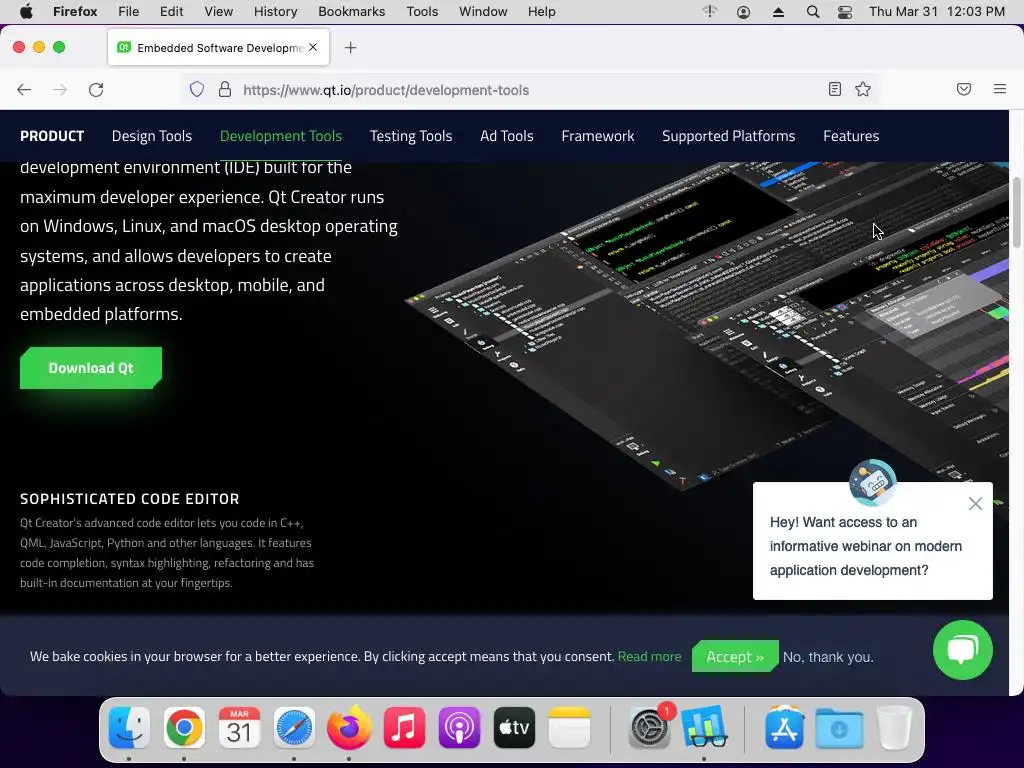
Task: Click the eject icon in menu bar
Action: pos(778,12)
